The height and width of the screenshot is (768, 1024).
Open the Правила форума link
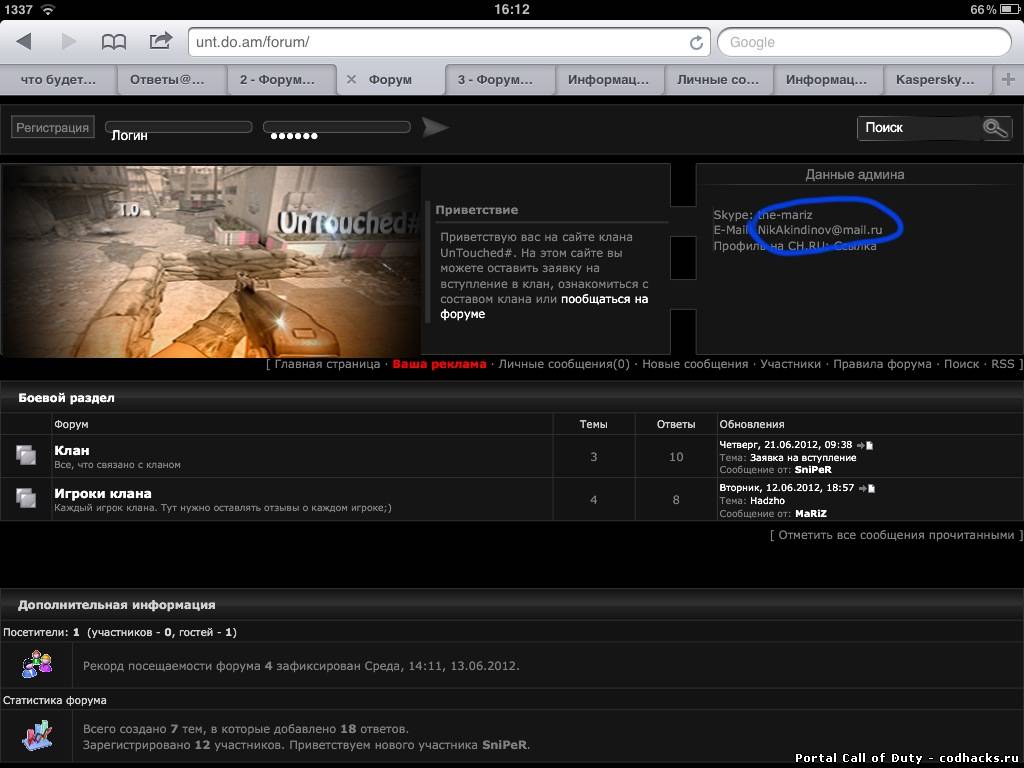click(882, 364)
